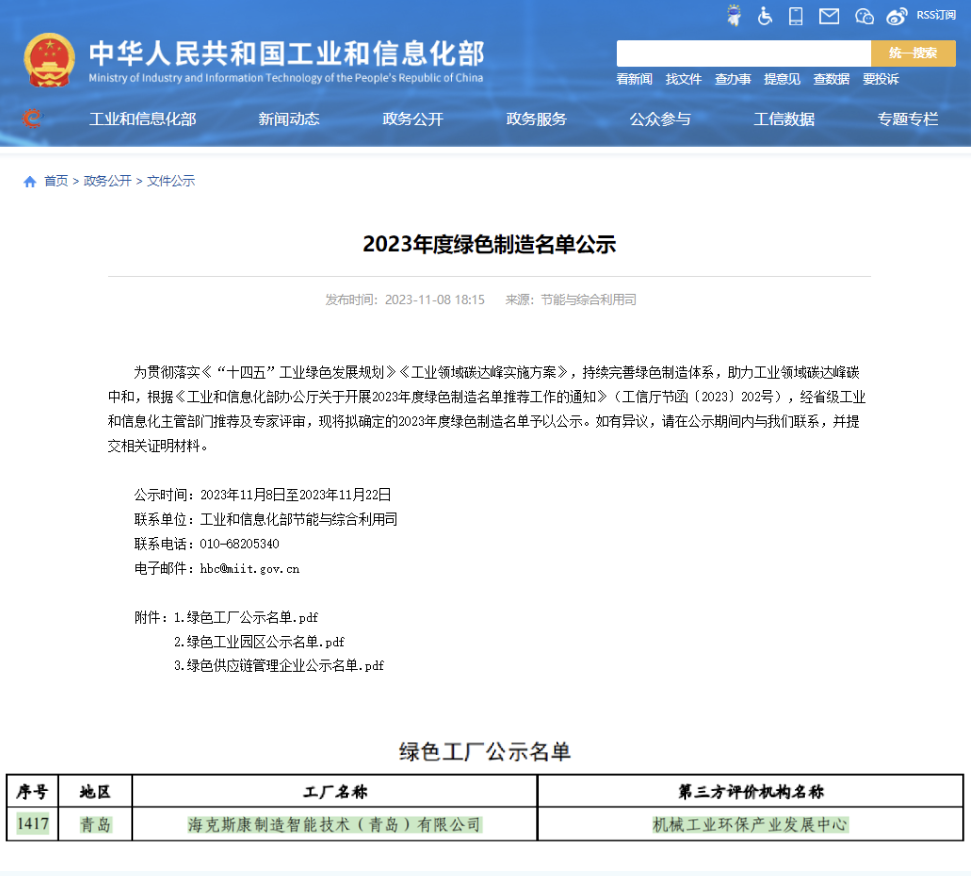This screenshot has width=972, height=876.
Task: Open the 看新闻 quick link
Action: pos(634,79)
